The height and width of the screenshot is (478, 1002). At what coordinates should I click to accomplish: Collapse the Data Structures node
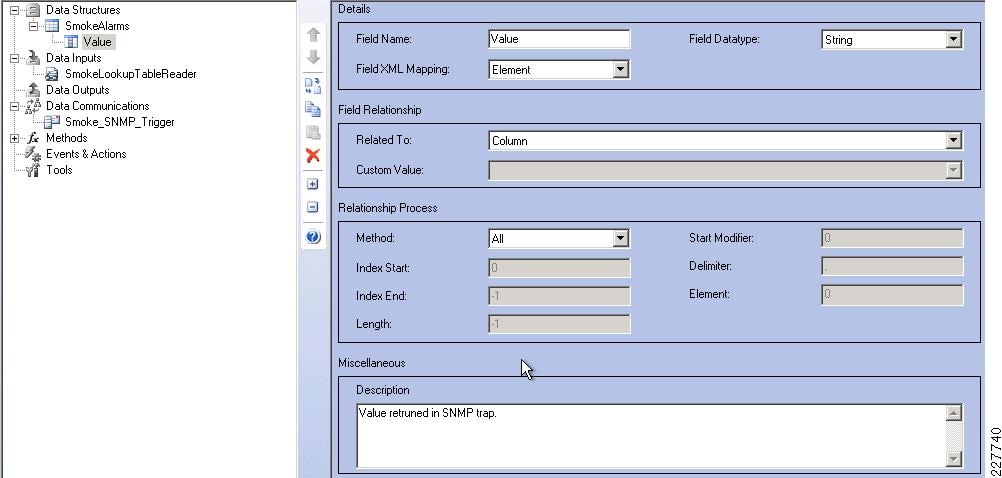(x=15, y=10)
